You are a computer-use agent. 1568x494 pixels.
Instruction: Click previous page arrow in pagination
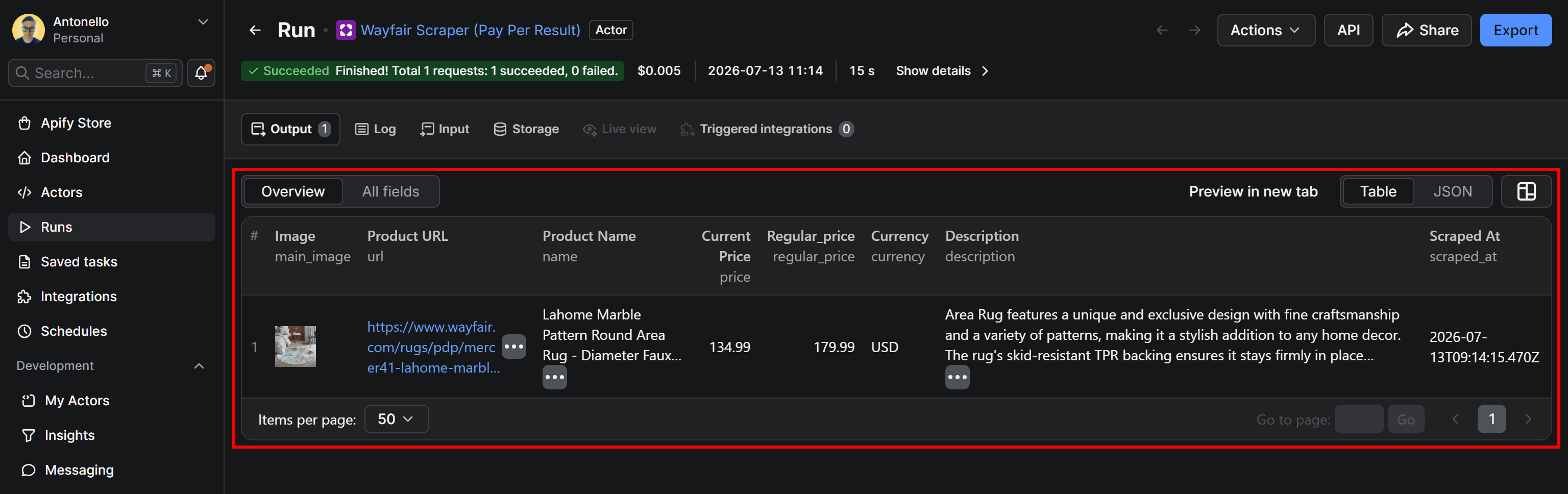[1455, 419]
